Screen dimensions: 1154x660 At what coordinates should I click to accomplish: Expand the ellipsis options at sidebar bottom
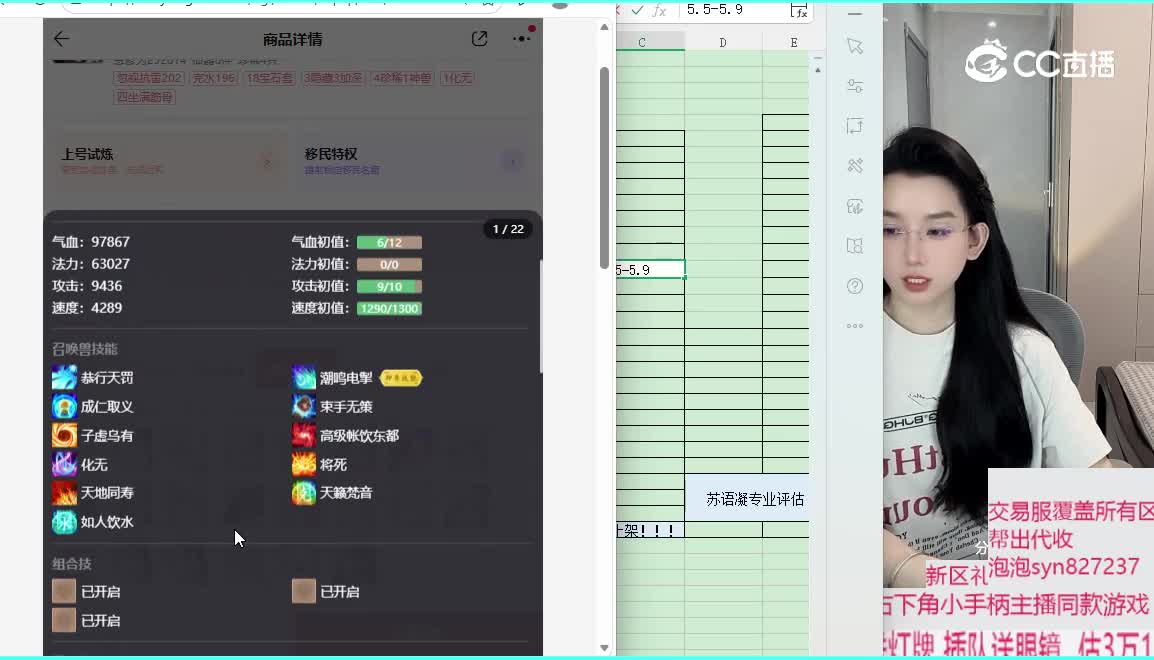(x=855, y=325)
